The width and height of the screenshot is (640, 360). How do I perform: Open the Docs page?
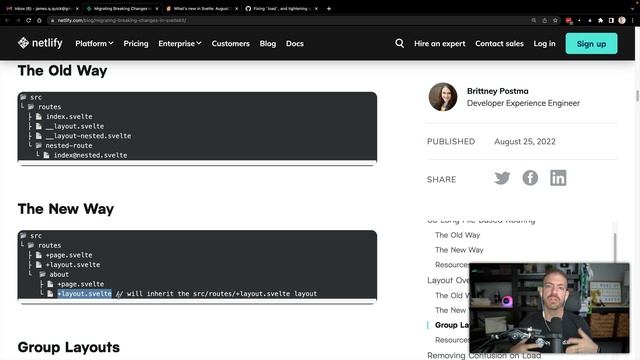(295, 43)
